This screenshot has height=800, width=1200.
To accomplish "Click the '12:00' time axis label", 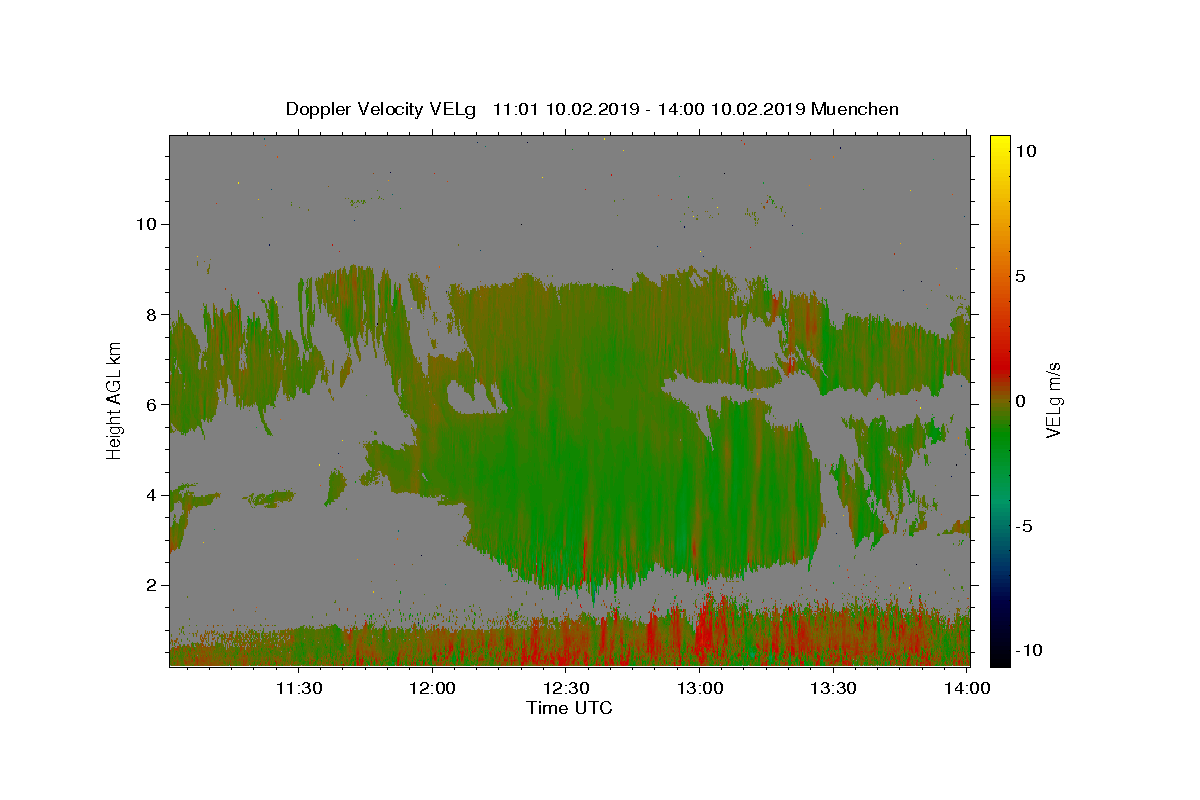I will (x=432, y=688).
